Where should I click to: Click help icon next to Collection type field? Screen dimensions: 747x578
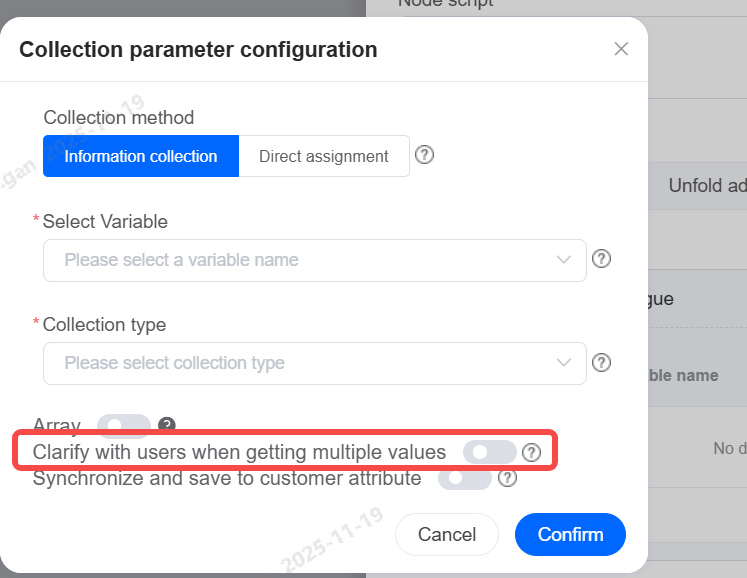(601, 362)
